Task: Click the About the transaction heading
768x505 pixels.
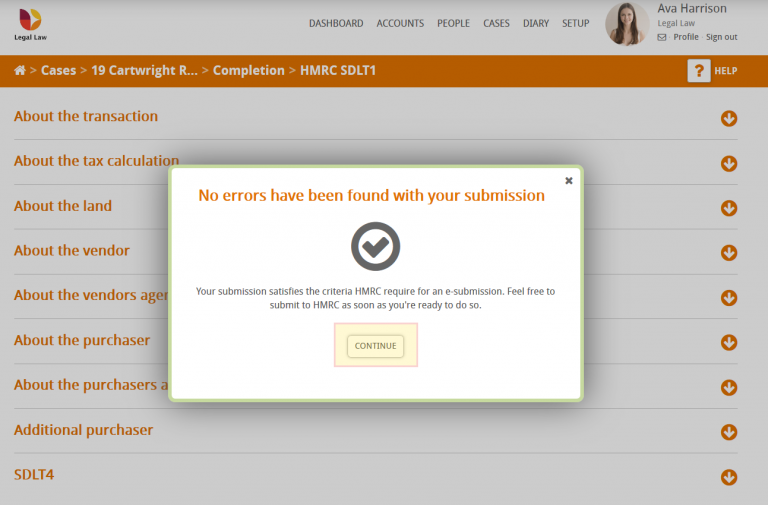Action: 86,116
